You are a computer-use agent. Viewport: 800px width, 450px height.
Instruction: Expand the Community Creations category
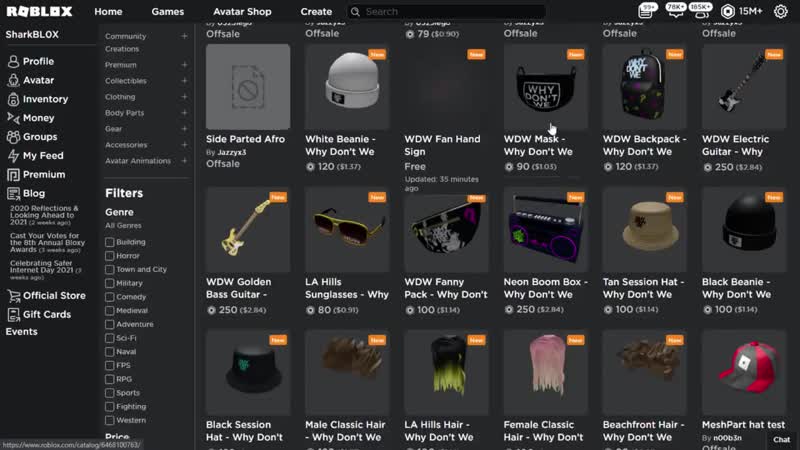coord(184,36)
